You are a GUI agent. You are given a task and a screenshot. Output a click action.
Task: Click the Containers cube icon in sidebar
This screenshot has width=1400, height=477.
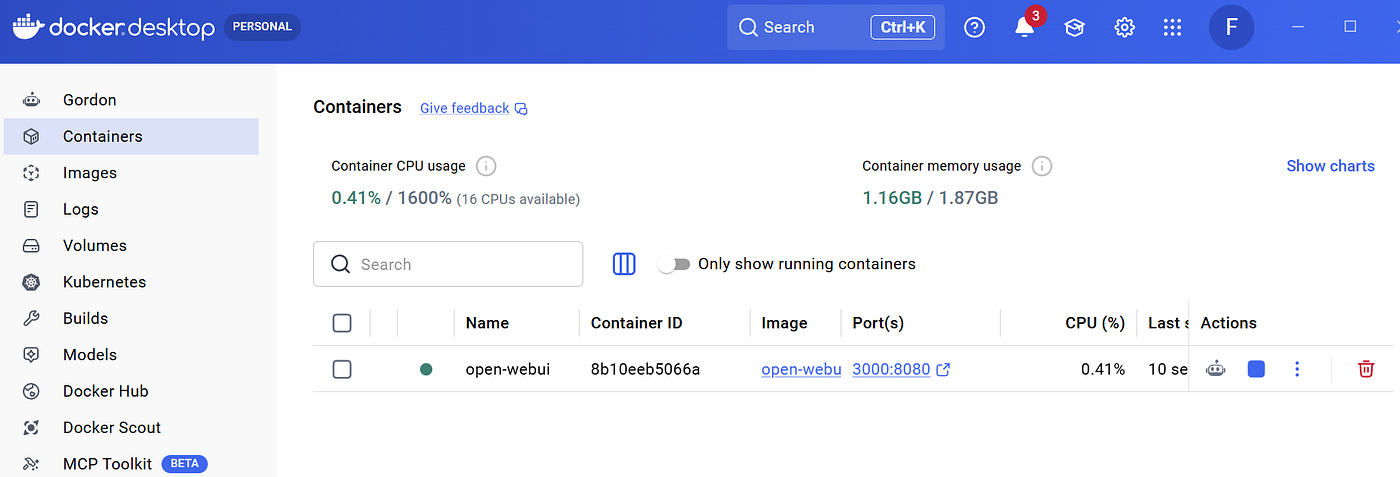[x=31, y=136]
